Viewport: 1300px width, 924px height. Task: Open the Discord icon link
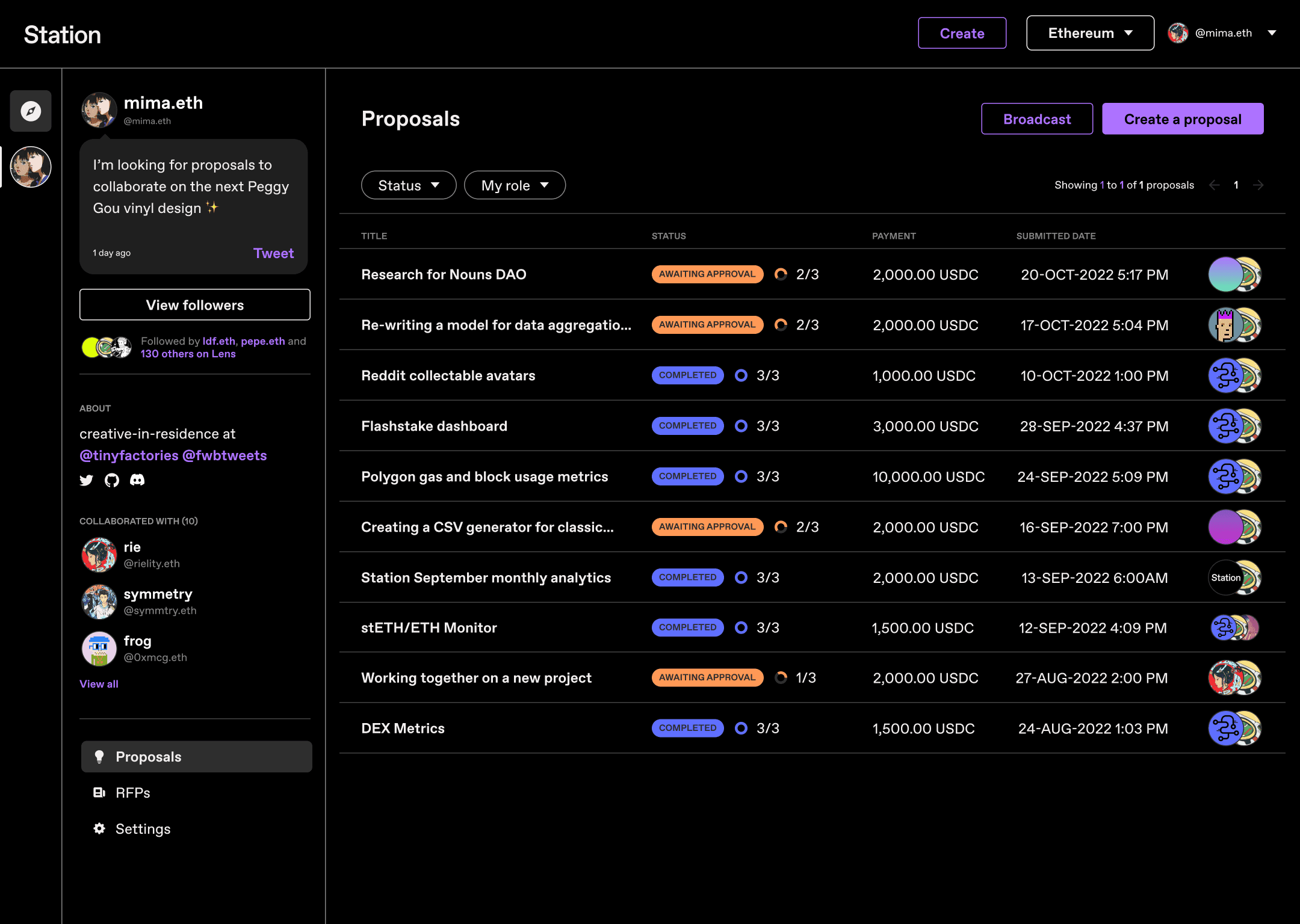[x=137, y=479]
